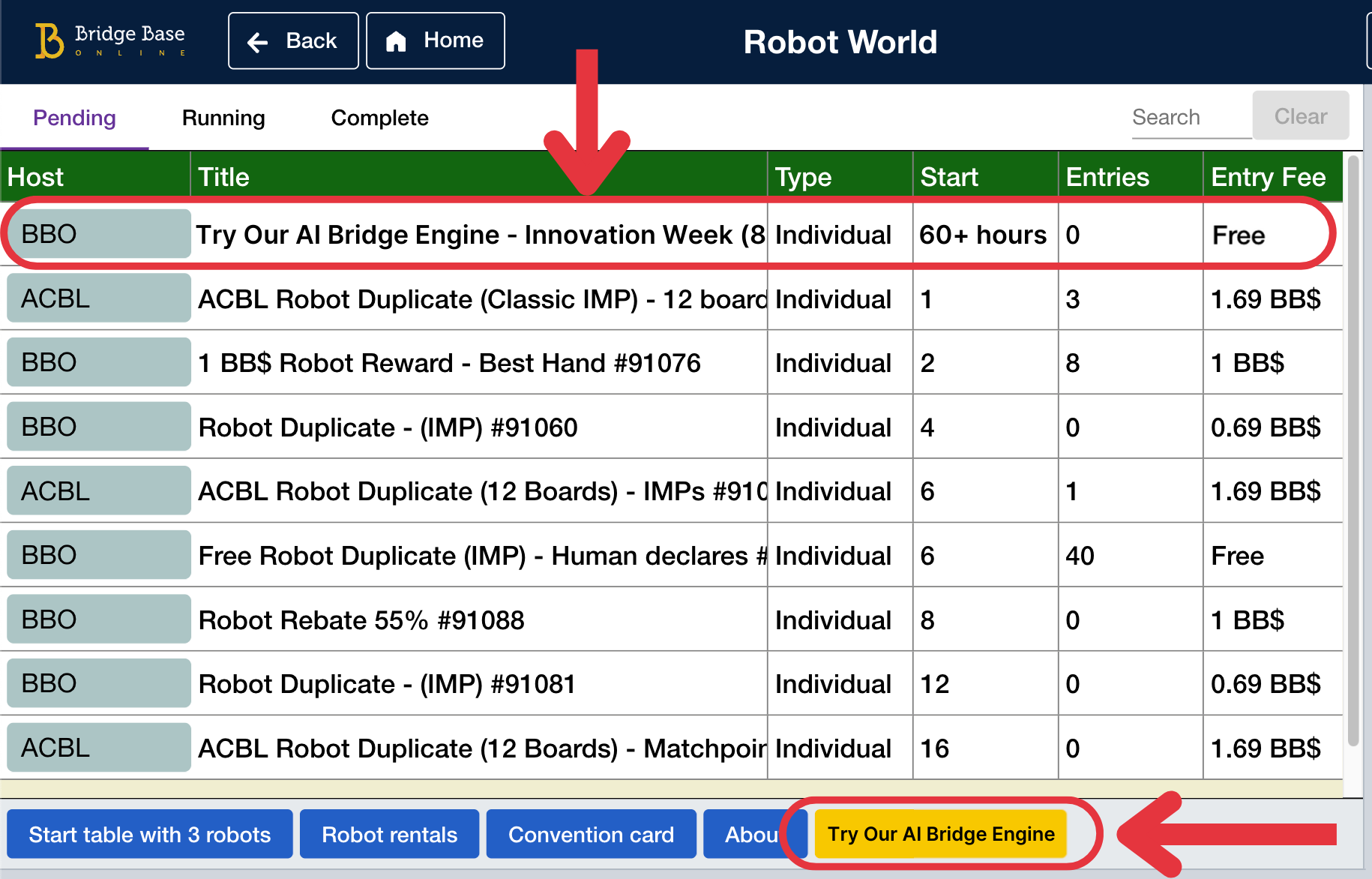Select the Innovation Week tournament row
Image resolution: width=1372 pixels, height=879 pixels.
(x=480, y=234)
